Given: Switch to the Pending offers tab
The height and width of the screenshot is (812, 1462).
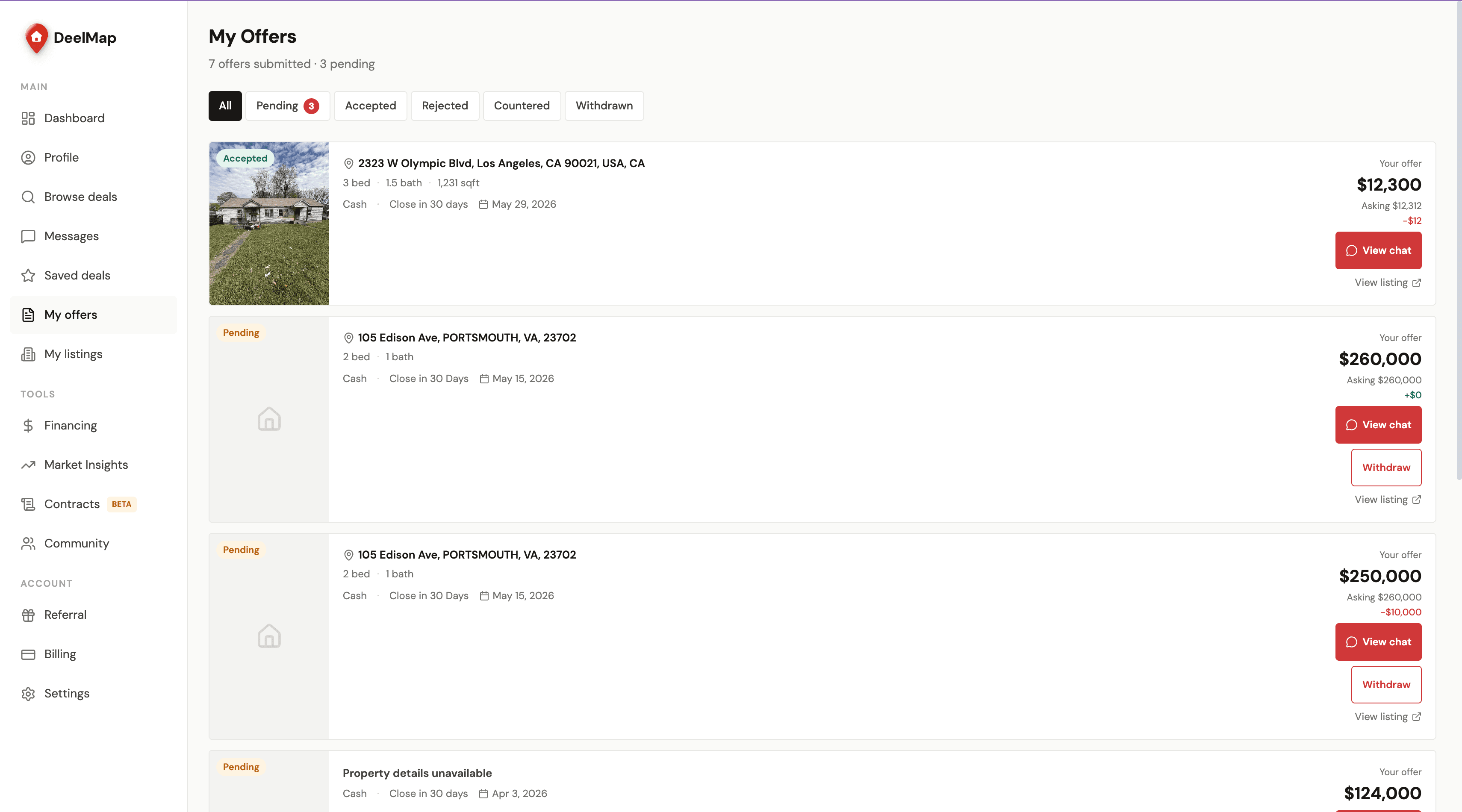Looking at the screenshot, I should click(x=287, y=106).
